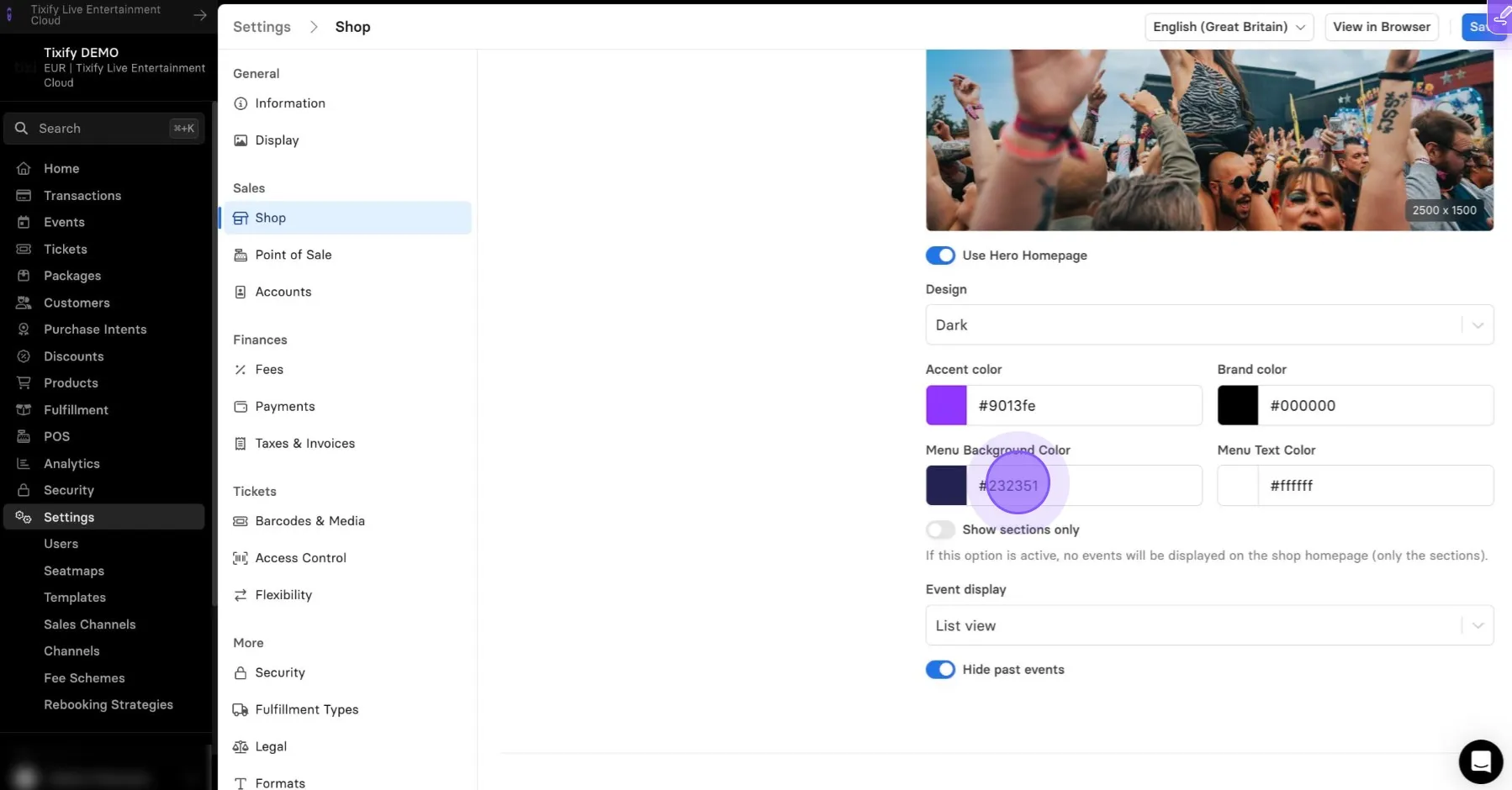Click the black Brand color swatch
Viewport: 1512px width, 790px height.
[1238, 405]
